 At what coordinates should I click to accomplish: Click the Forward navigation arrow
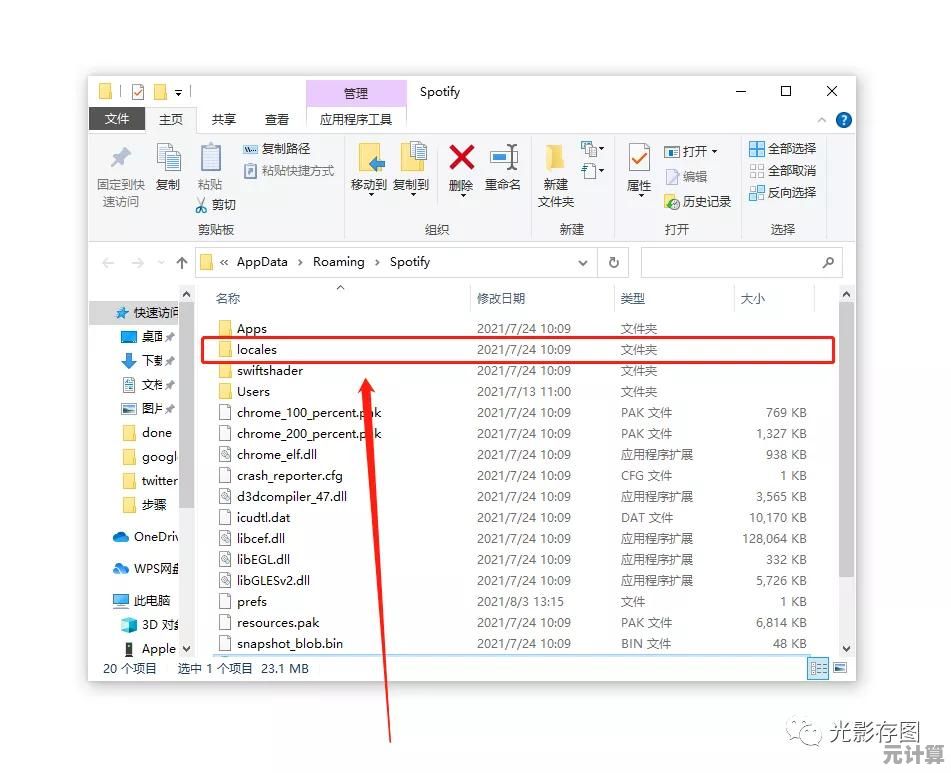click(138, 263)
